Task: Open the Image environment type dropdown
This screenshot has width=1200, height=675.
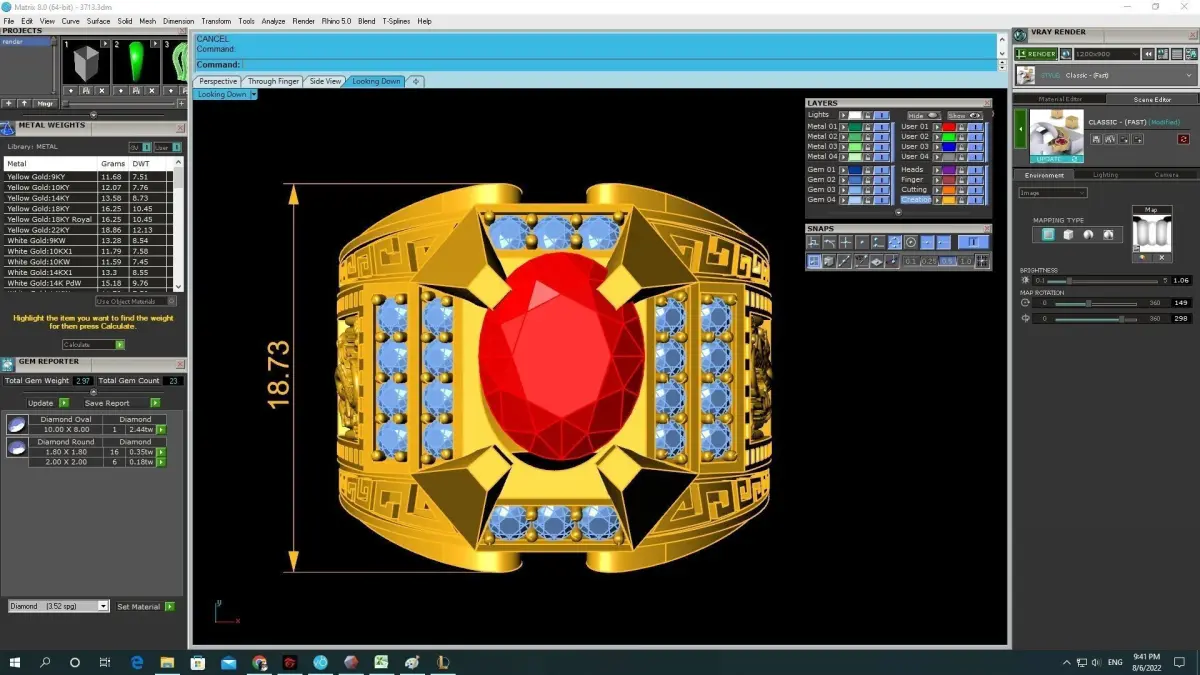Action: [1053, 193]
